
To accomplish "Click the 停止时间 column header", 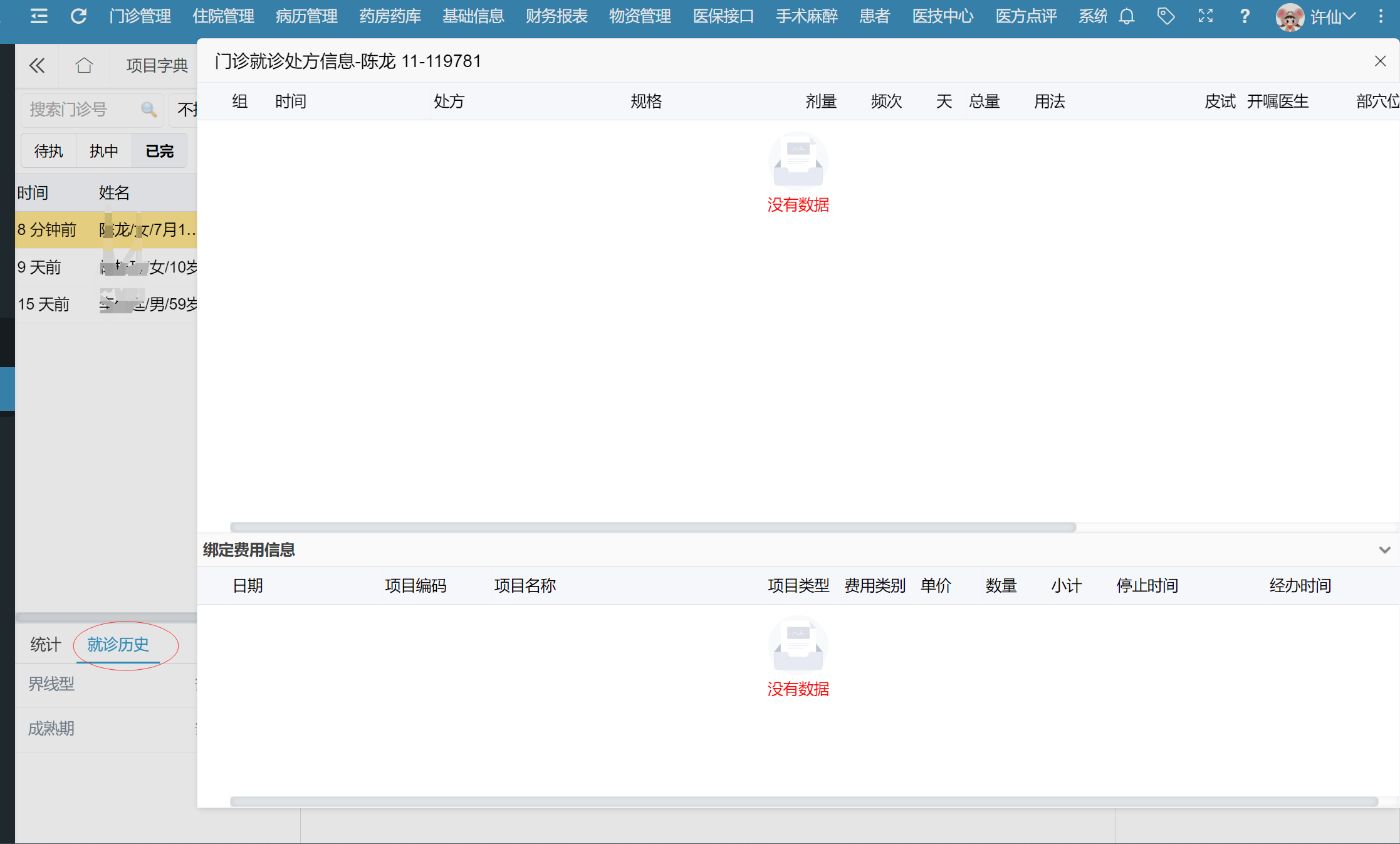I will pos(1147,585).
